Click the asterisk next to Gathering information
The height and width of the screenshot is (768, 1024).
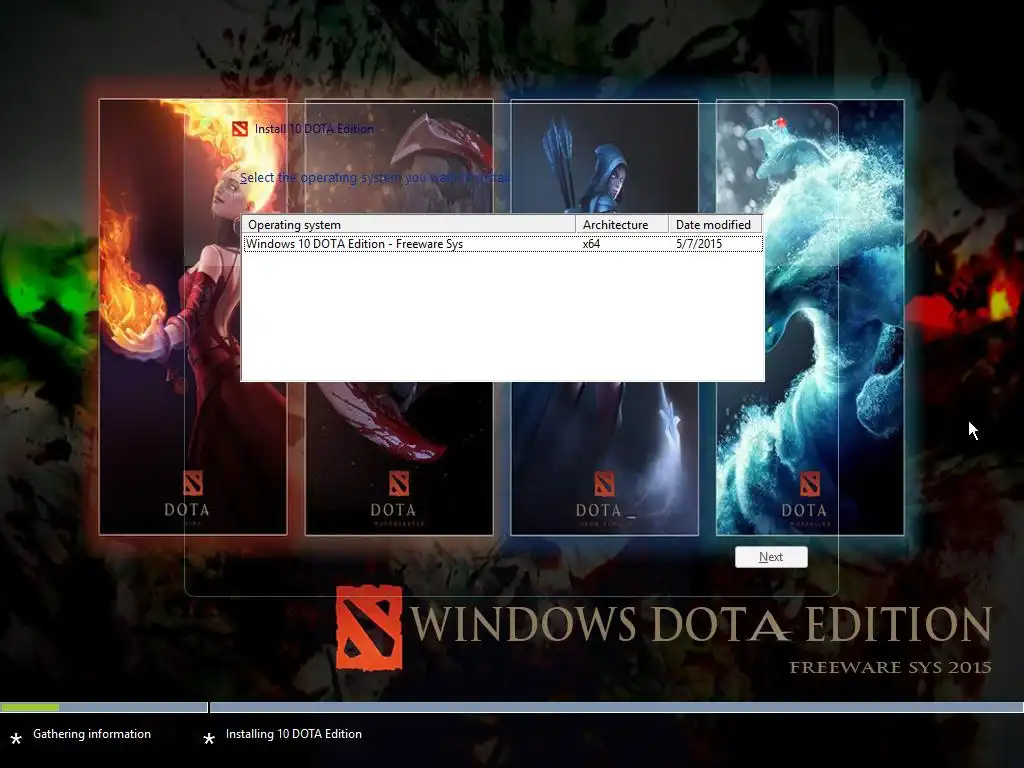tap(16, 739)
